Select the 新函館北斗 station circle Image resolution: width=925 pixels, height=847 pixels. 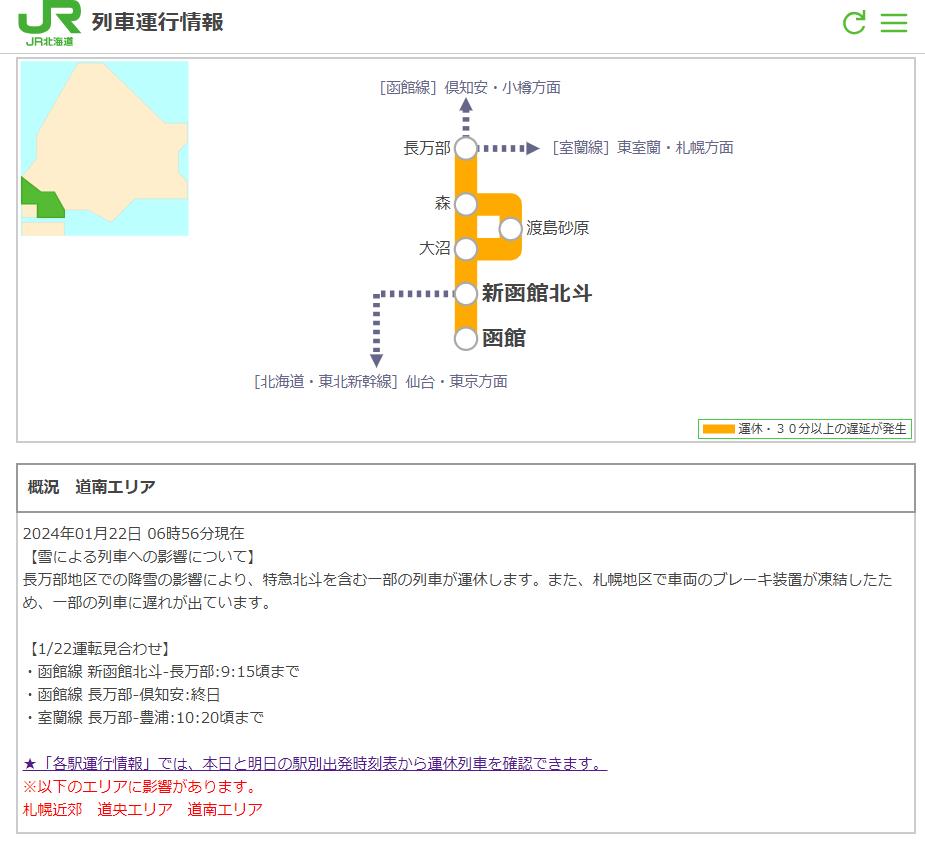click(x=465, y=294)
